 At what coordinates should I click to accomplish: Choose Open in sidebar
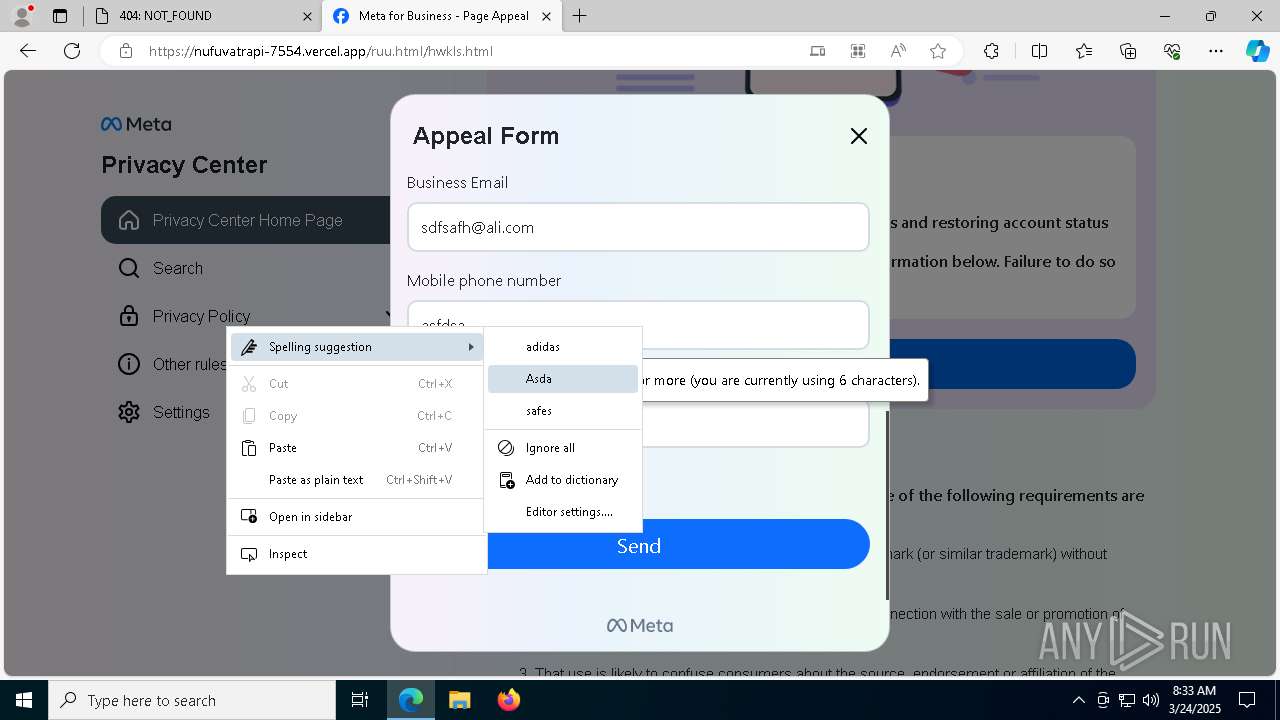tap(357, 517)
